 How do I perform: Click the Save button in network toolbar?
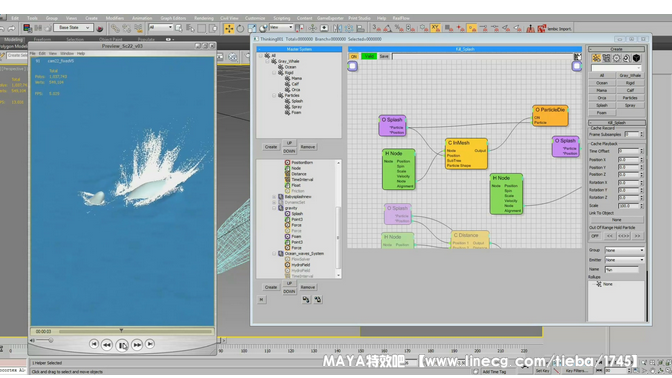click(384, 56)
